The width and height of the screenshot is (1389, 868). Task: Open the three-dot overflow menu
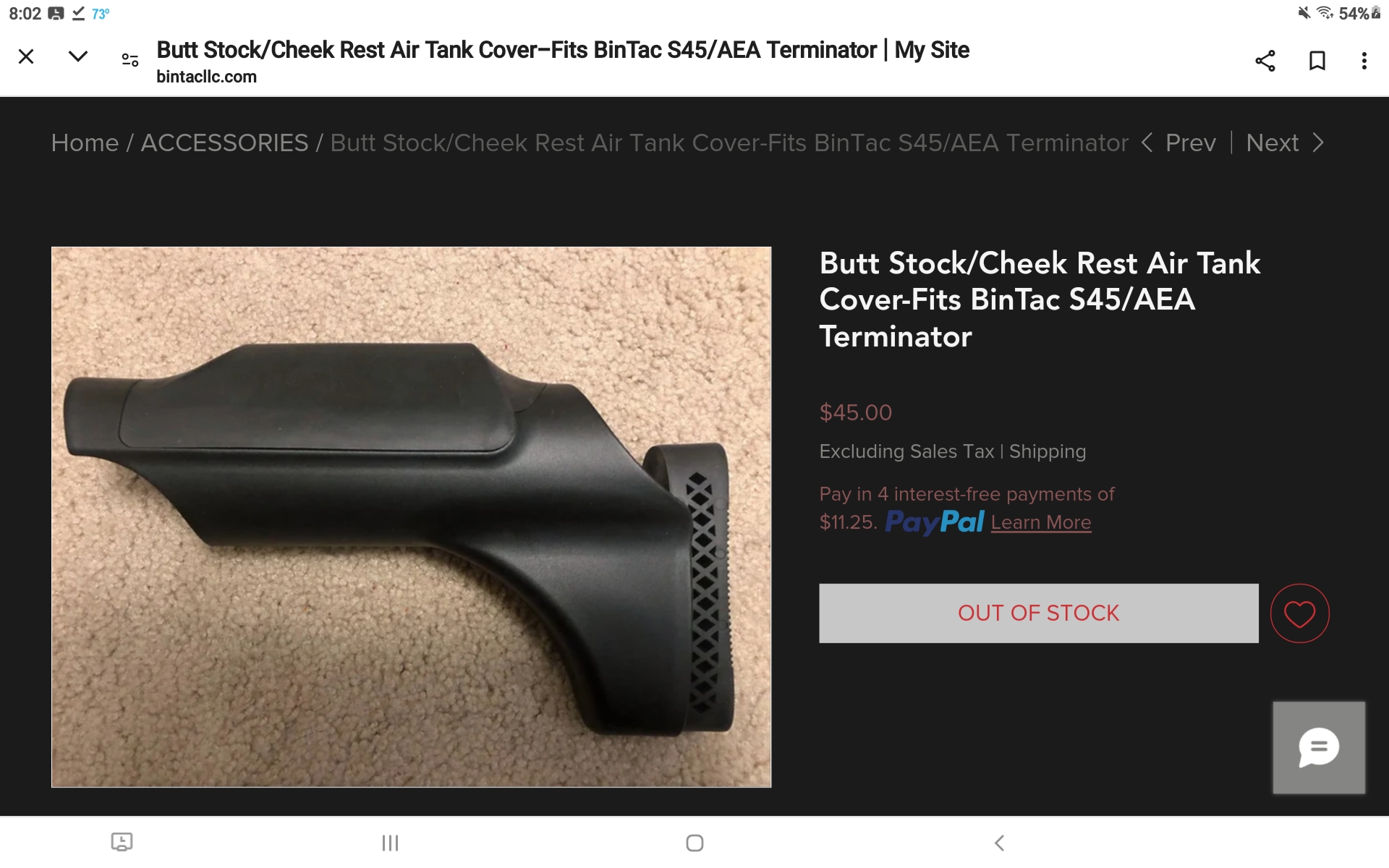pyautogui.click(x=1364, y=61)
